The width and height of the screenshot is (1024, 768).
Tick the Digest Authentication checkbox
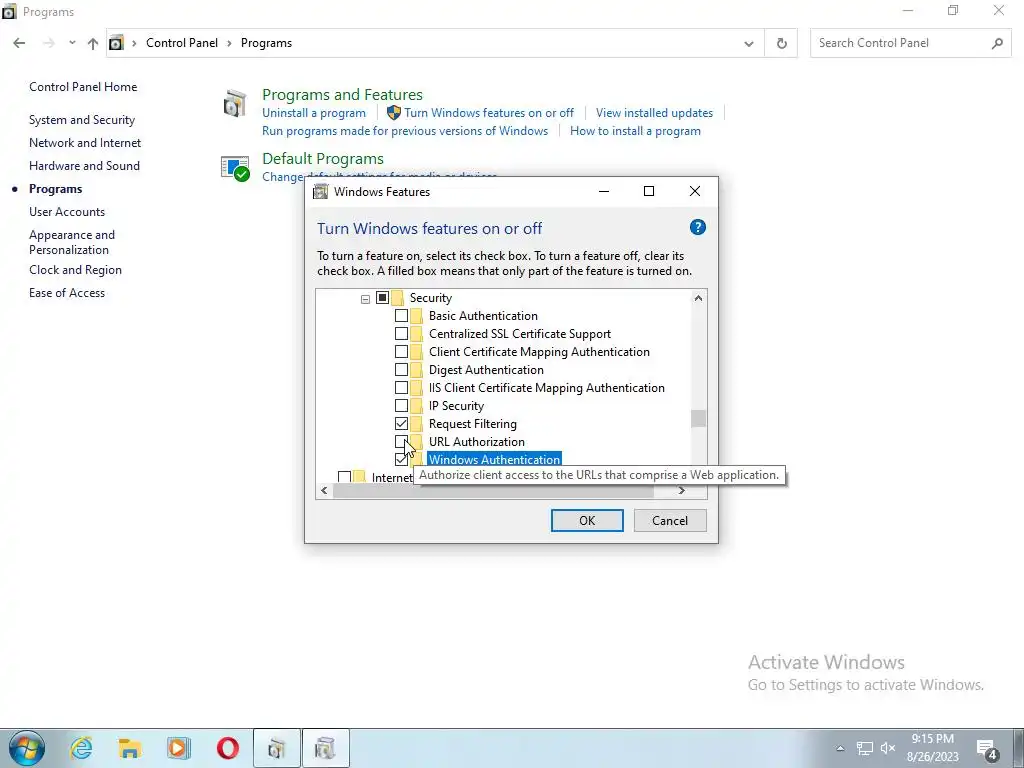[402, 370]
